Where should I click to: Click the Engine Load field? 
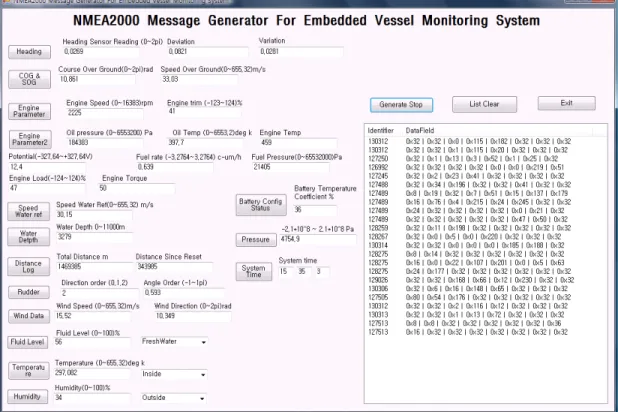(x=47, y=188)
